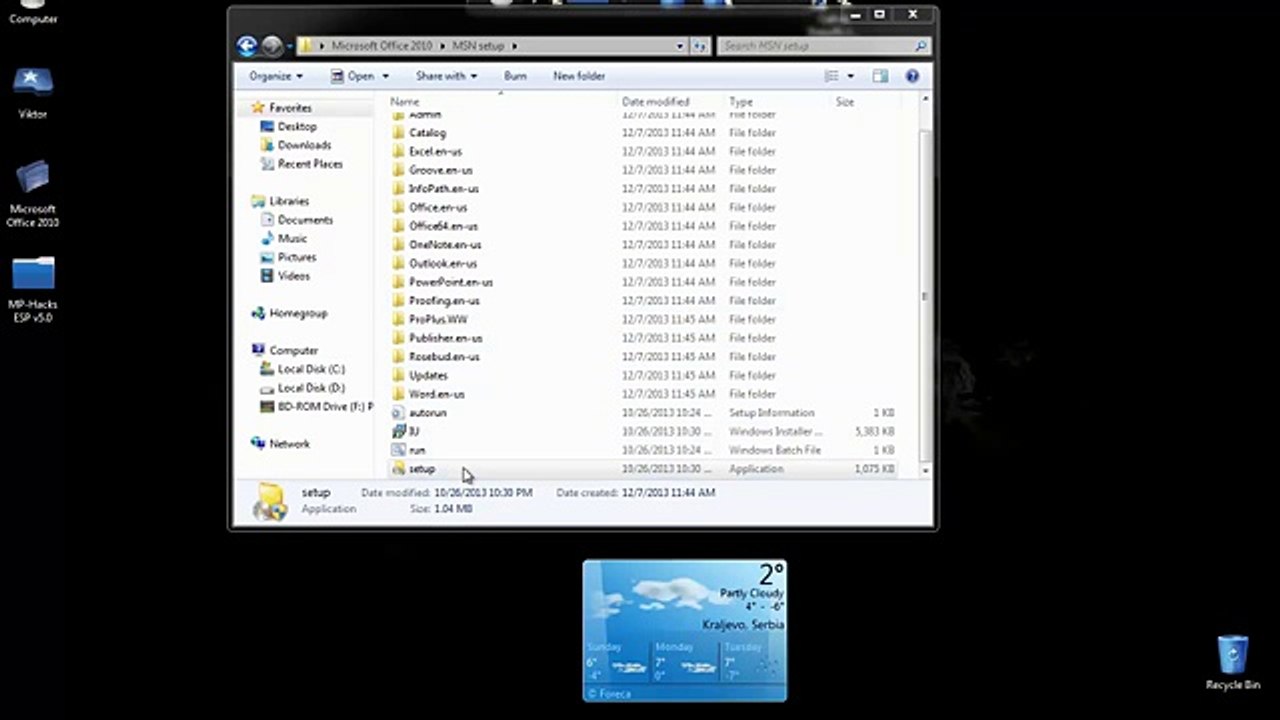The height and width of the screenshot is (720, 1280).
Task: Select the Recycle Bin desktop icon
Action: (x=1233, y=662)
